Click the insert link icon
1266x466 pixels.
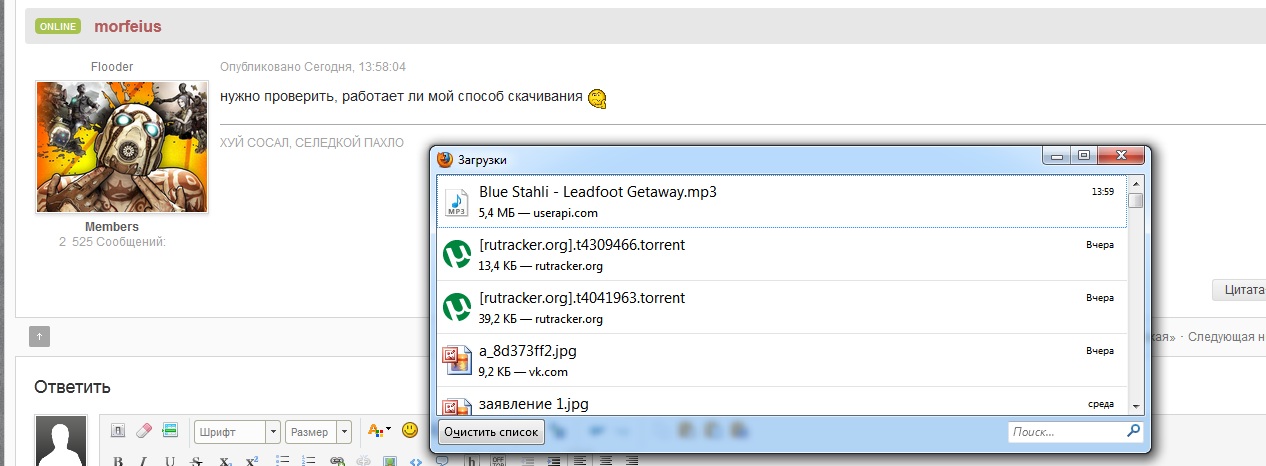coord(337,461)
